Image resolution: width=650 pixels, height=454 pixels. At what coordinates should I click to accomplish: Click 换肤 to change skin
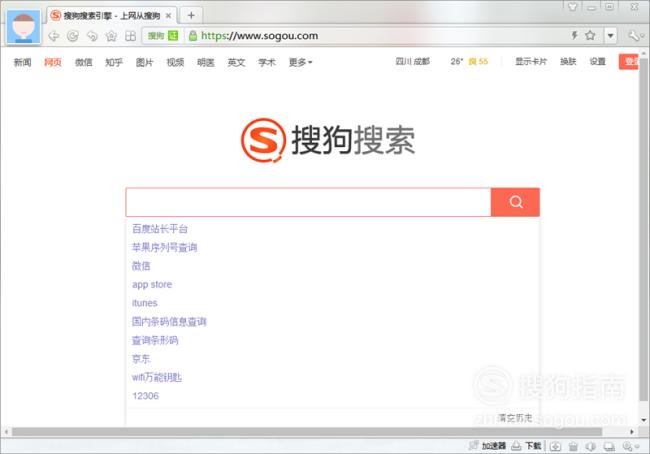tap(568, 62)
